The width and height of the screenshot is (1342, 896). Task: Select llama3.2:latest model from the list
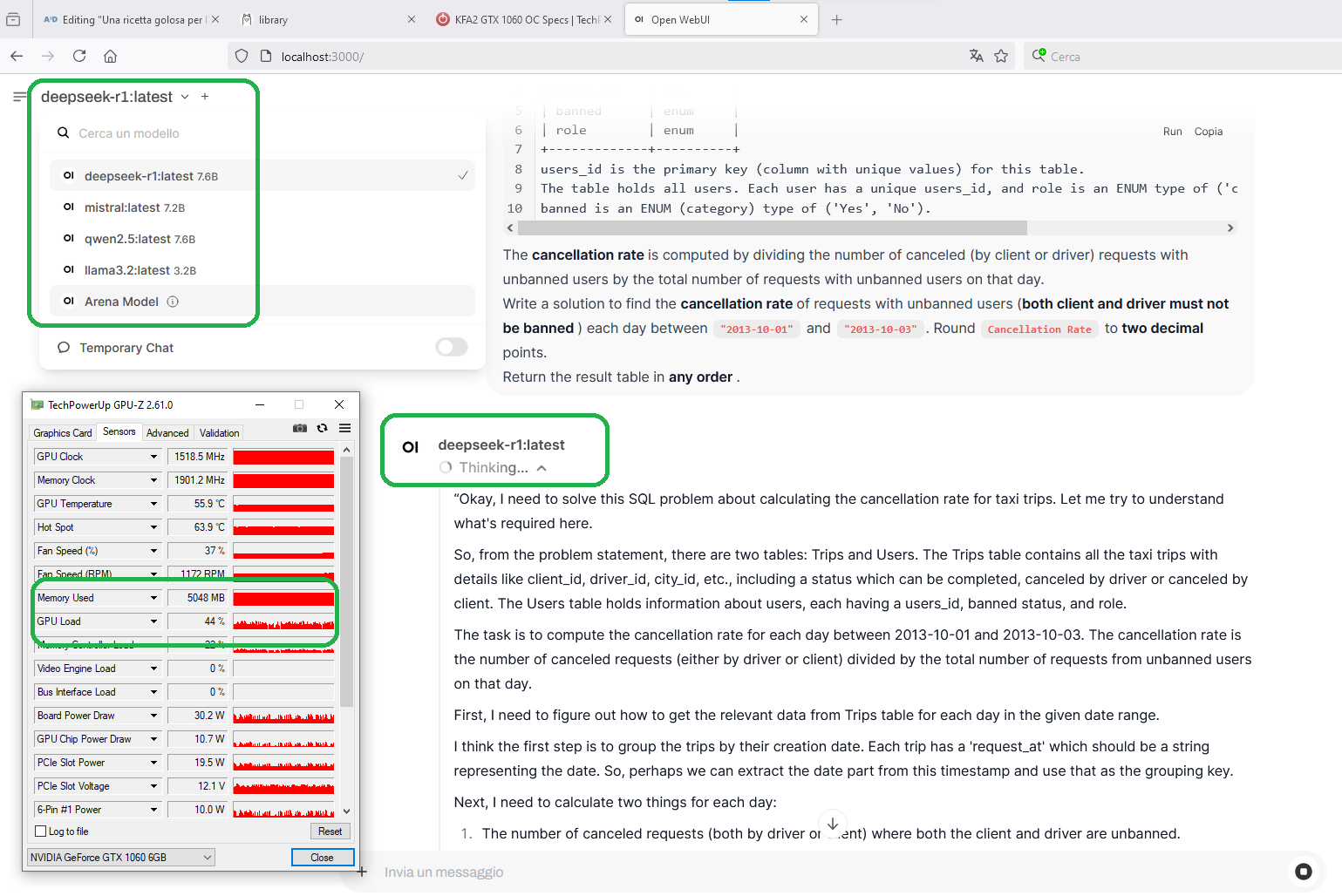(262, 270)
